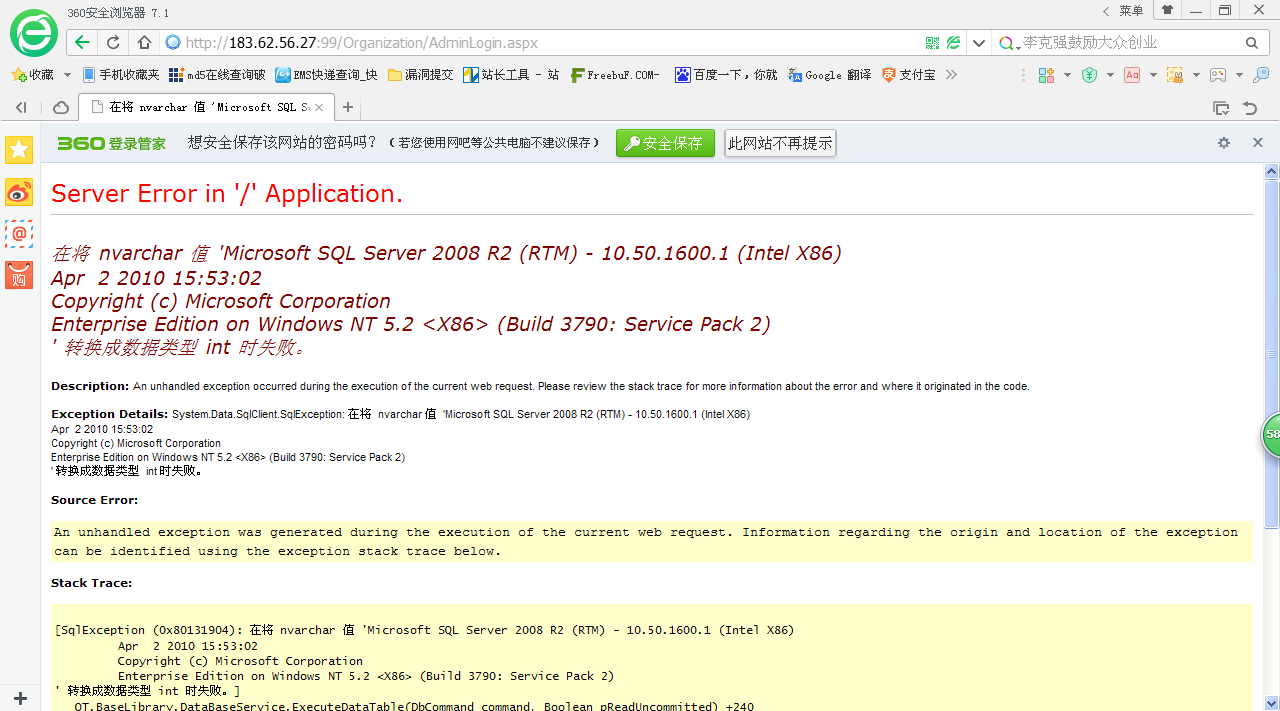
Task: Click the 'Server Error in '/' Application.' heading
Action: click(x=227, y=194)
